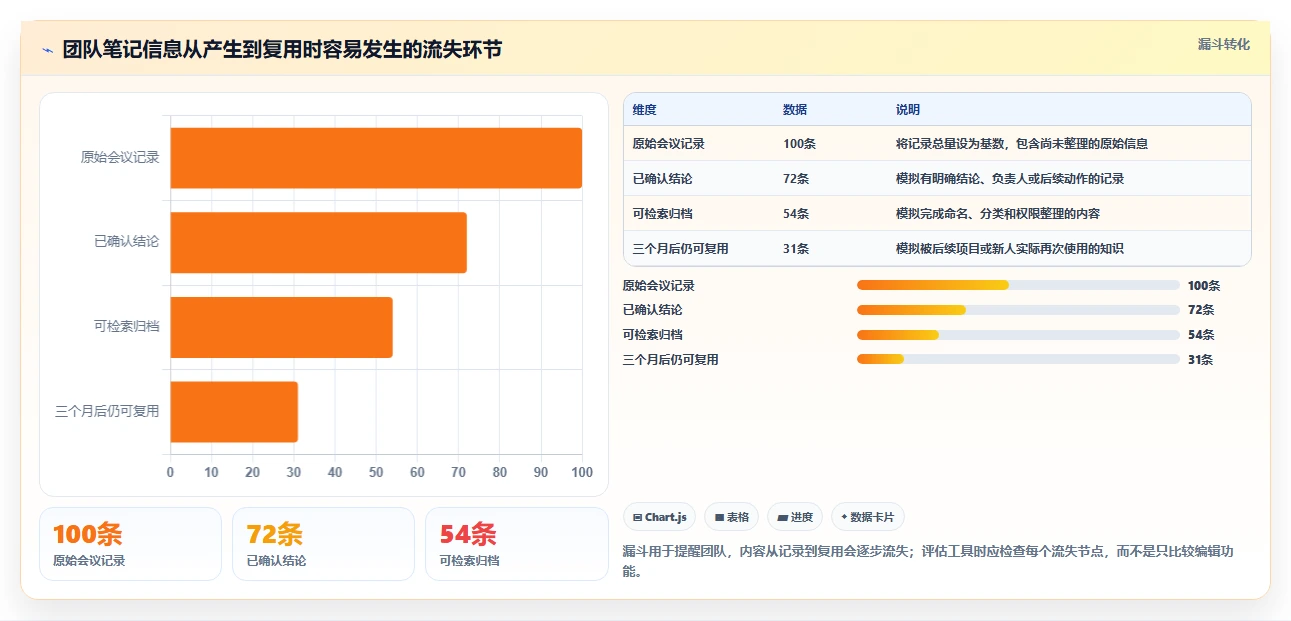
Task: Click the lightning icon before the title
Action: tap(47, 49)
